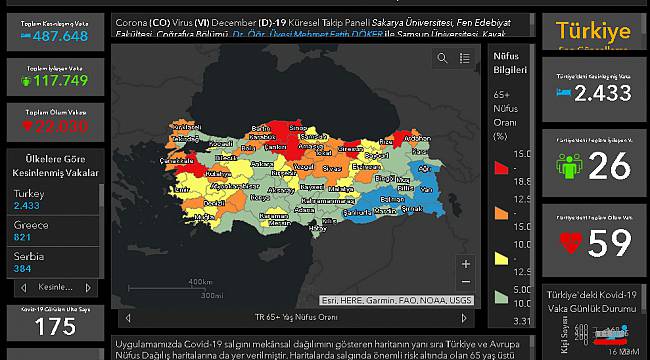
Task: Show next country list tab arrow
Action: [88, 287]
